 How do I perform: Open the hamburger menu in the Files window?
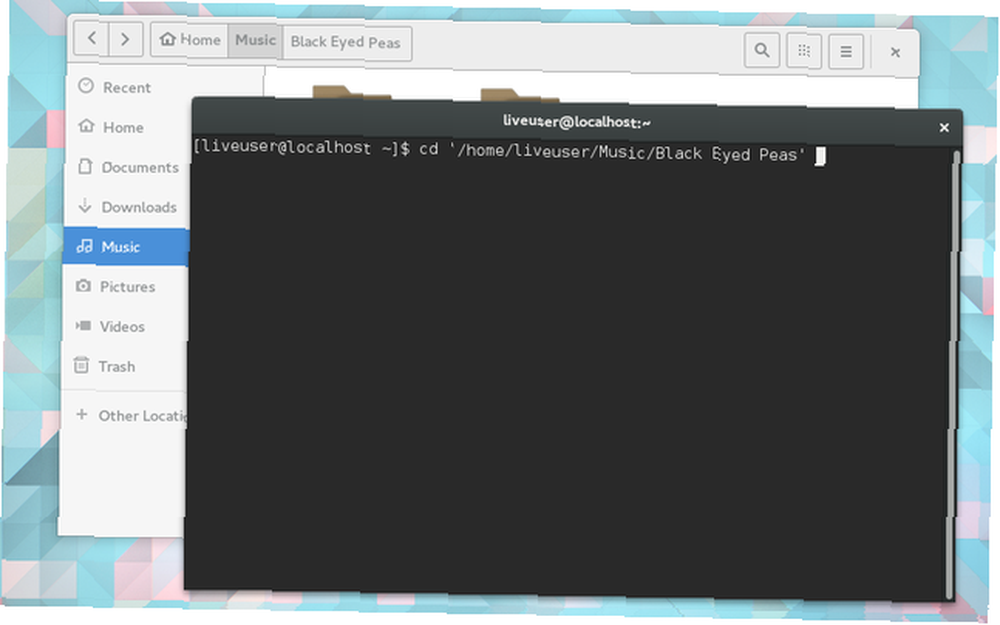tap(846, 52)
